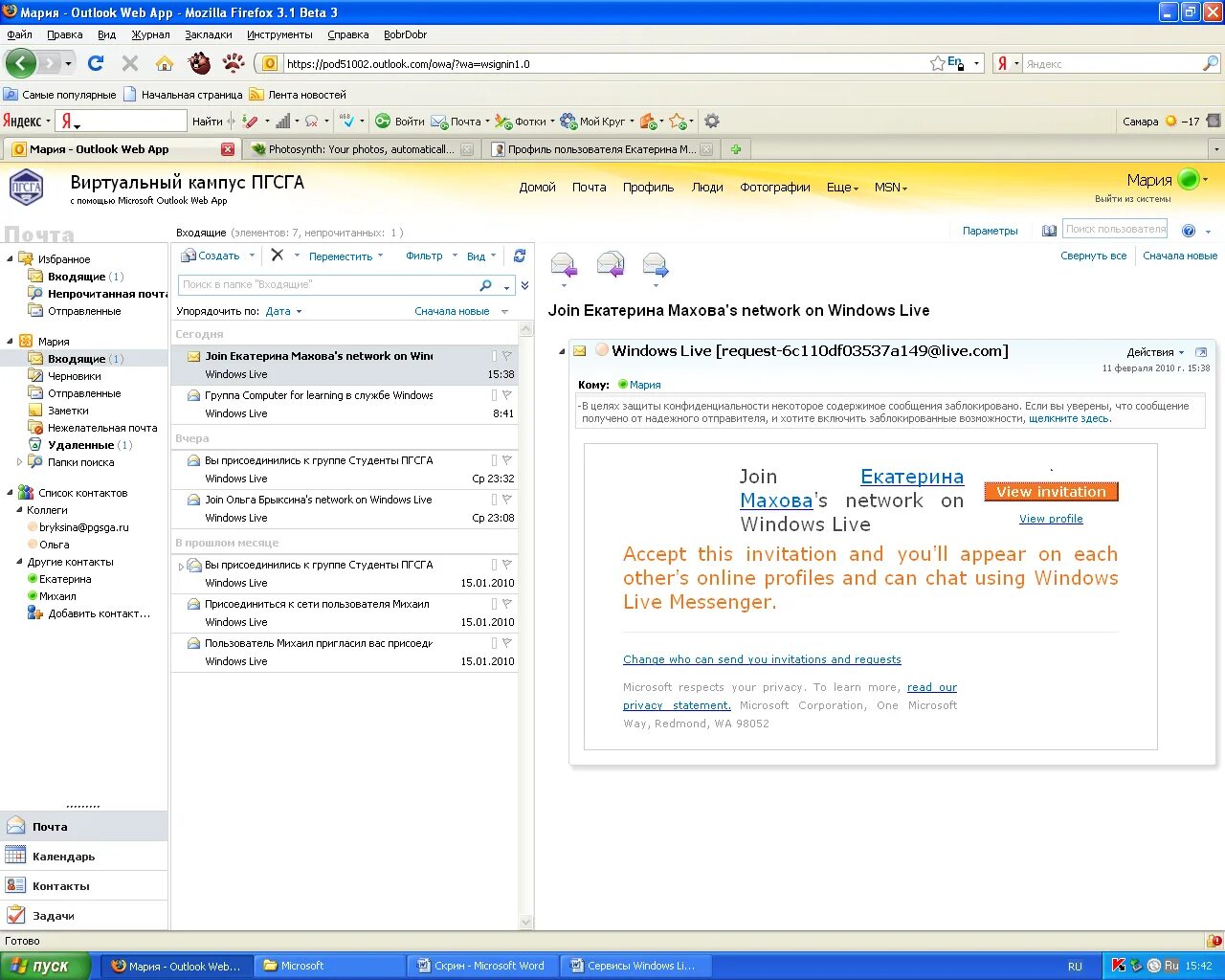Open Задачи in bottom navigation pane

click(84, 916)
